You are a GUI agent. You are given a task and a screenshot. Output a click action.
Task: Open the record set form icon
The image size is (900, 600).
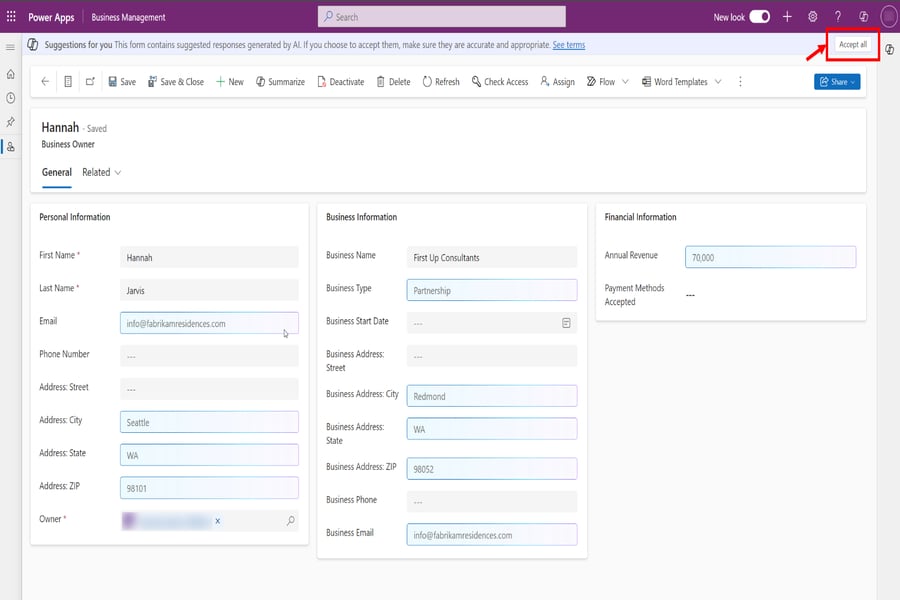[68, 82]
